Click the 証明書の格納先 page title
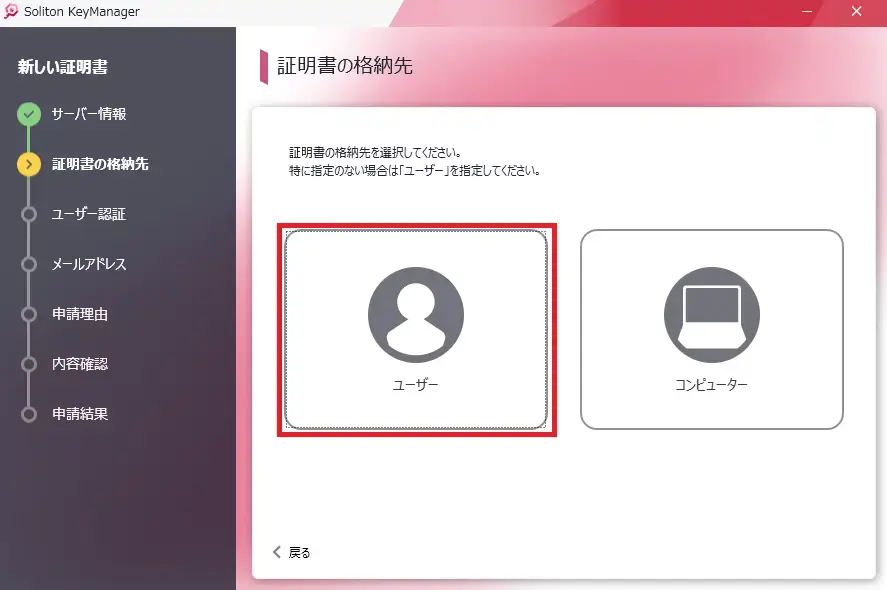The height and width of the screenshot is (590, 887). [x=345, y=66]
